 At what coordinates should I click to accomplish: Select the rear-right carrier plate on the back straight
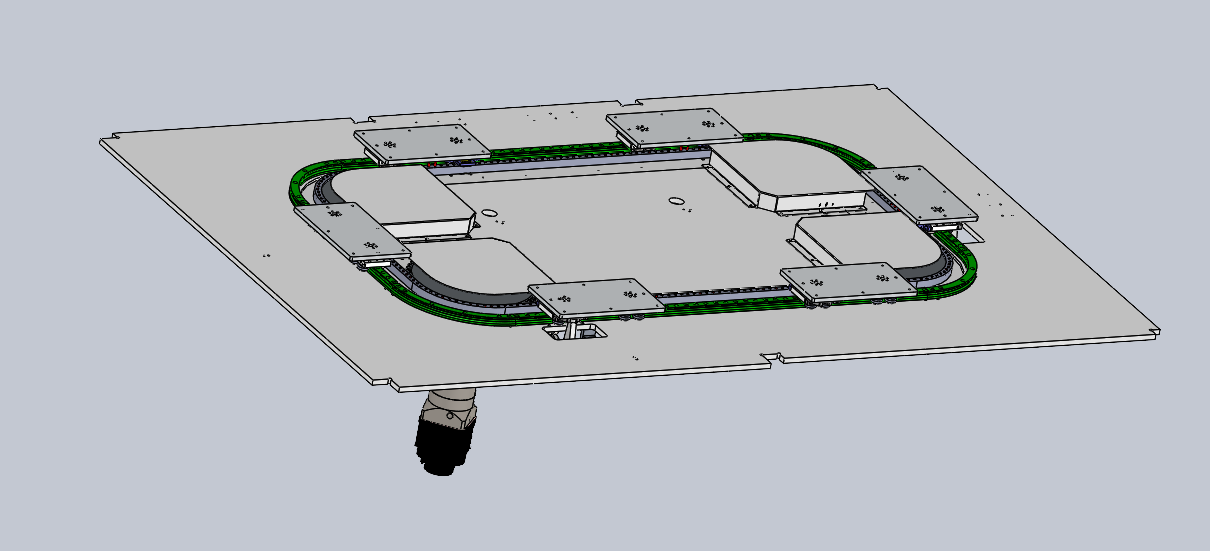pyautogui.click(x=674, y=126)
